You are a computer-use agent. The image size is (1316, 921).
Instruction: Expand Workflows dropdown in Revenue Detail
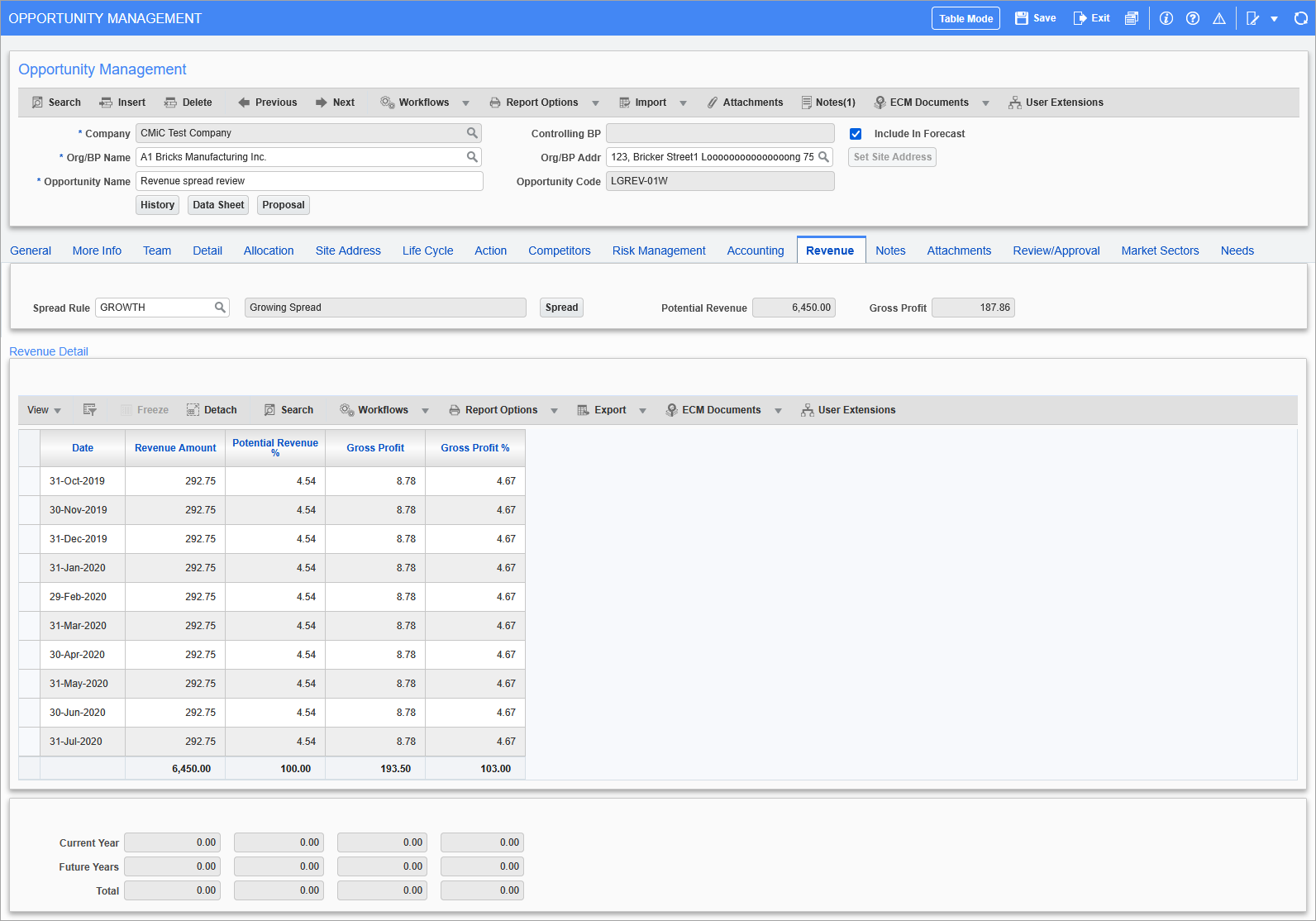[425, 411]
